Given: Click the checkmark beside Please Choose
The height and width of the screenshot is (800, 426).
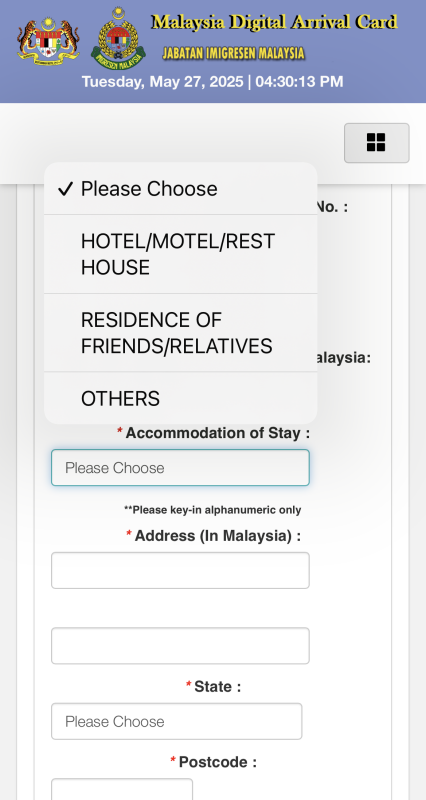Looking at the screenshot, I should coord(66,189).
